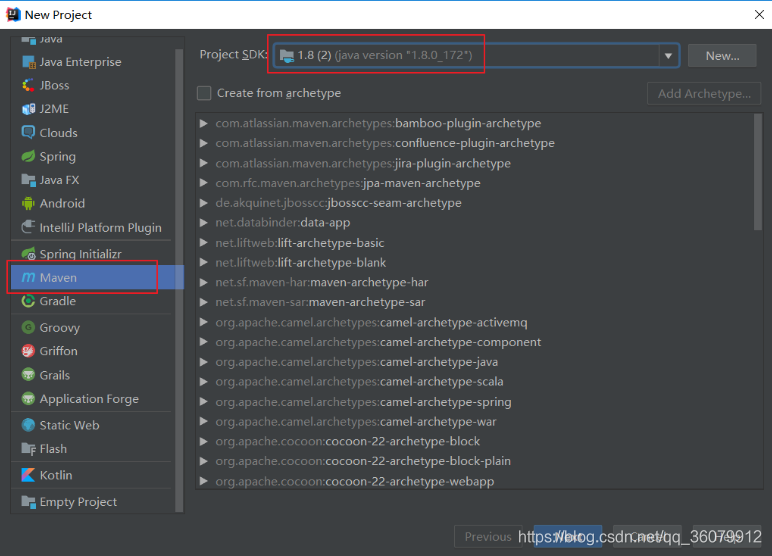
Task: Expand lift-archetype-basic entry
Action: point(203,243)
